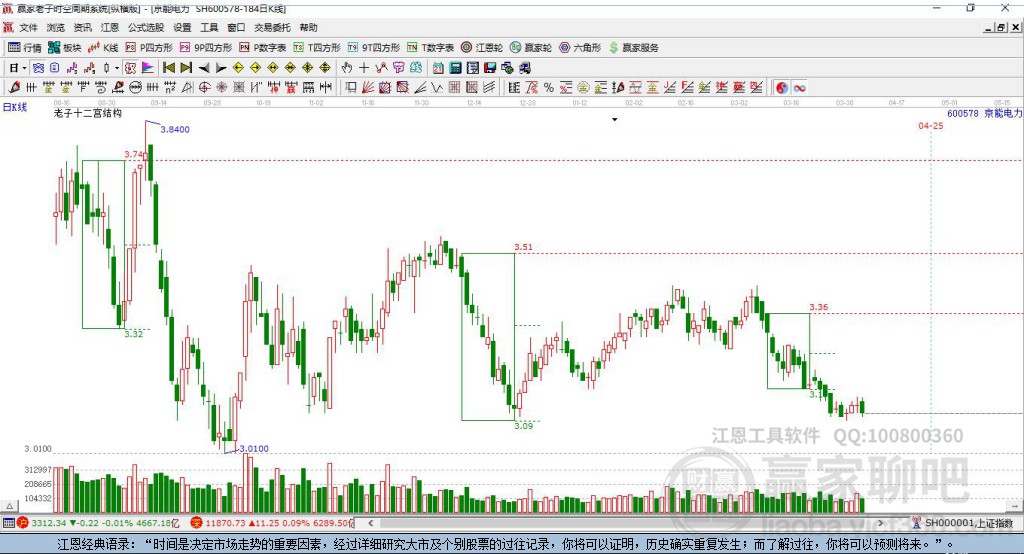1024x554 pixels.
Task: Open the 9T四方形 tool
Action: pyautogui.click(x=374, y=48)
